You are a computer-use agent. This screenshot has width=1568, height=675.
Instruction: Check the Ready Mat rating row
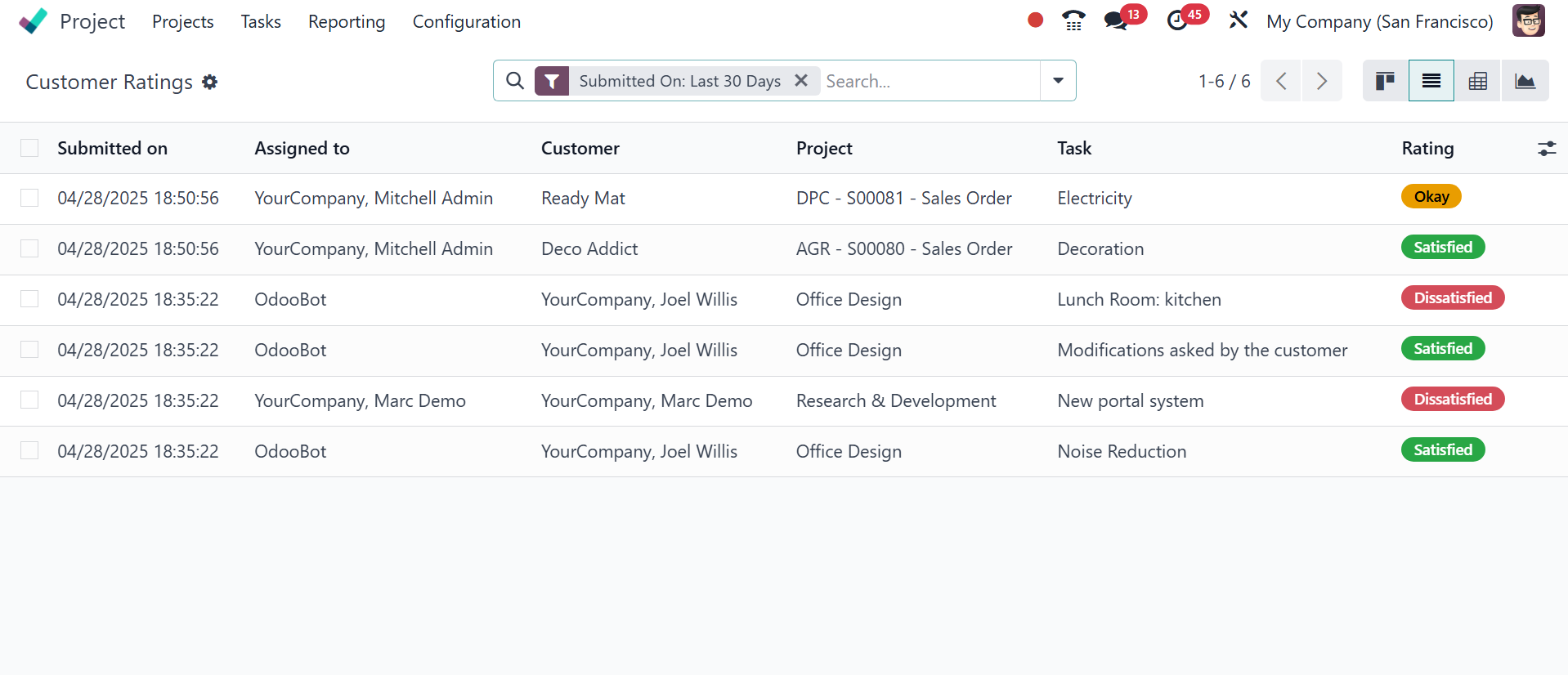tap(29, 199)
